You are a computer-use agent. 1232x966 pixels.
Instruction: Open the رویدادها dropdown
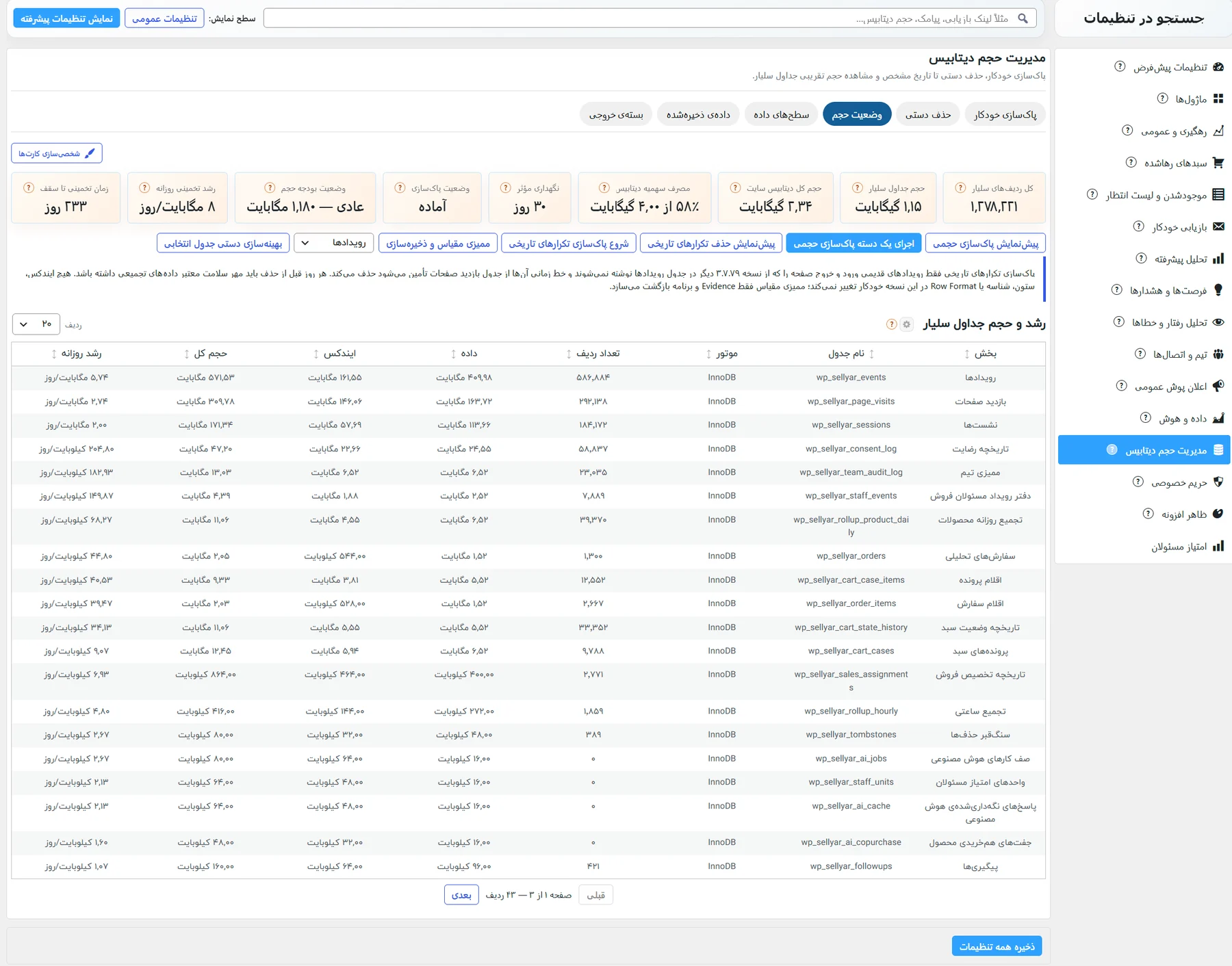tap(334, 243)
